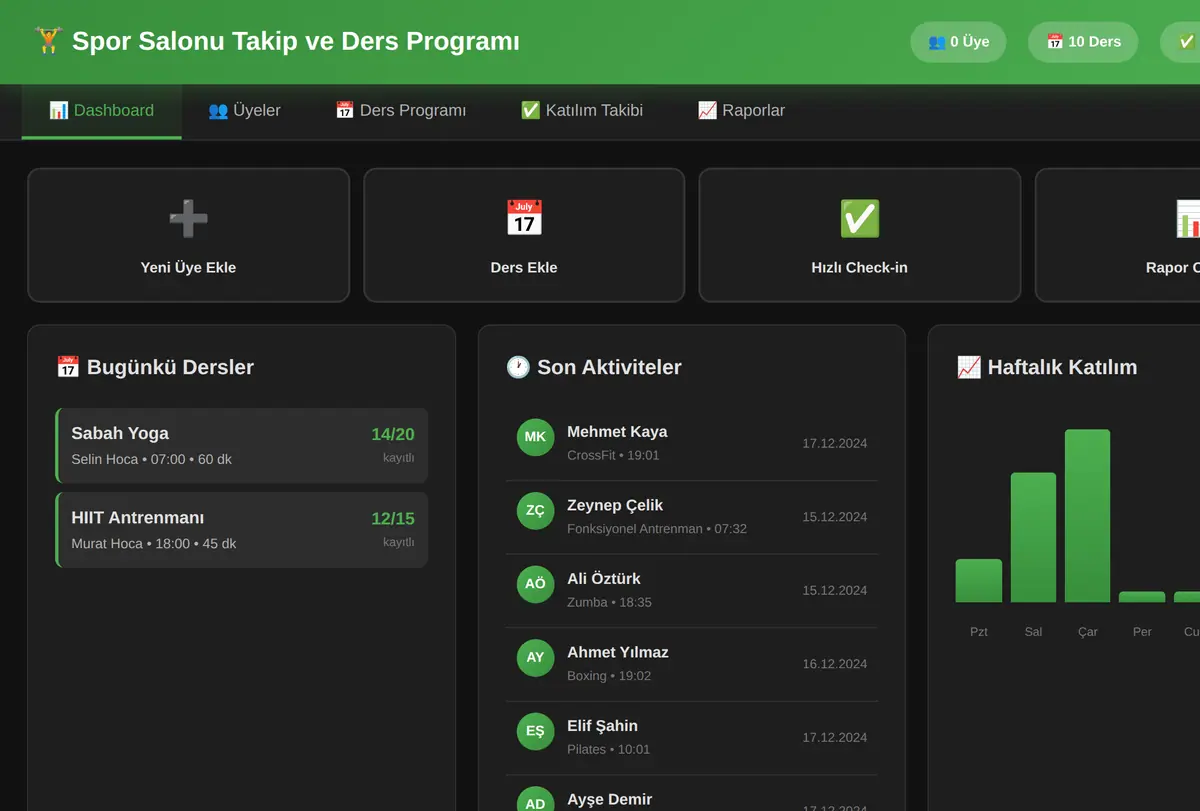Viewport: 1200px width, 811px height.
Task: Click the 12/15 enrollment count
Action: coord(393,519)
